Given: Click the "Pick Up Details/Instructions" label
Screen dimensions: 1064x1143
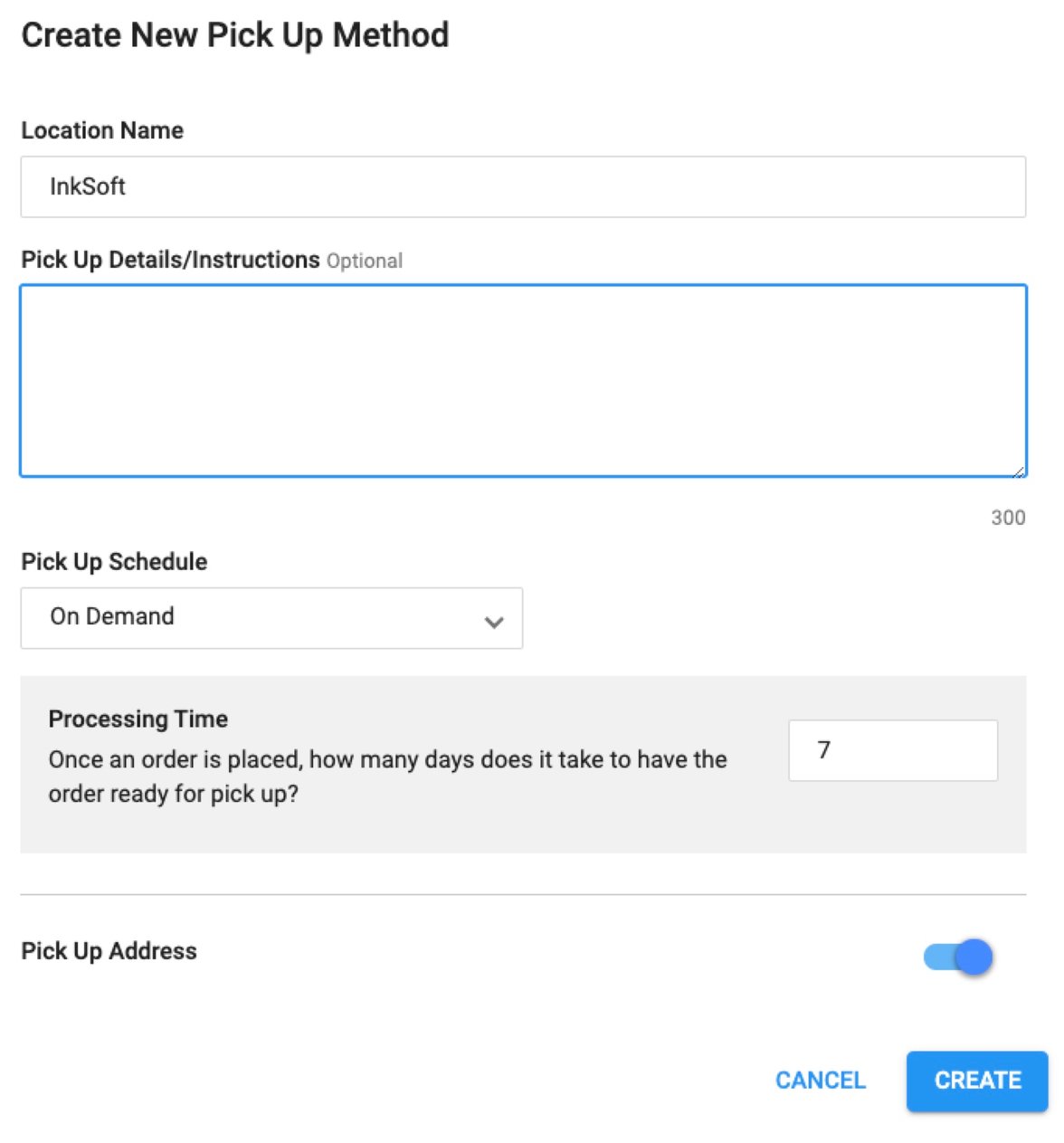Looking at the screenshot, I should click(170, 260).
